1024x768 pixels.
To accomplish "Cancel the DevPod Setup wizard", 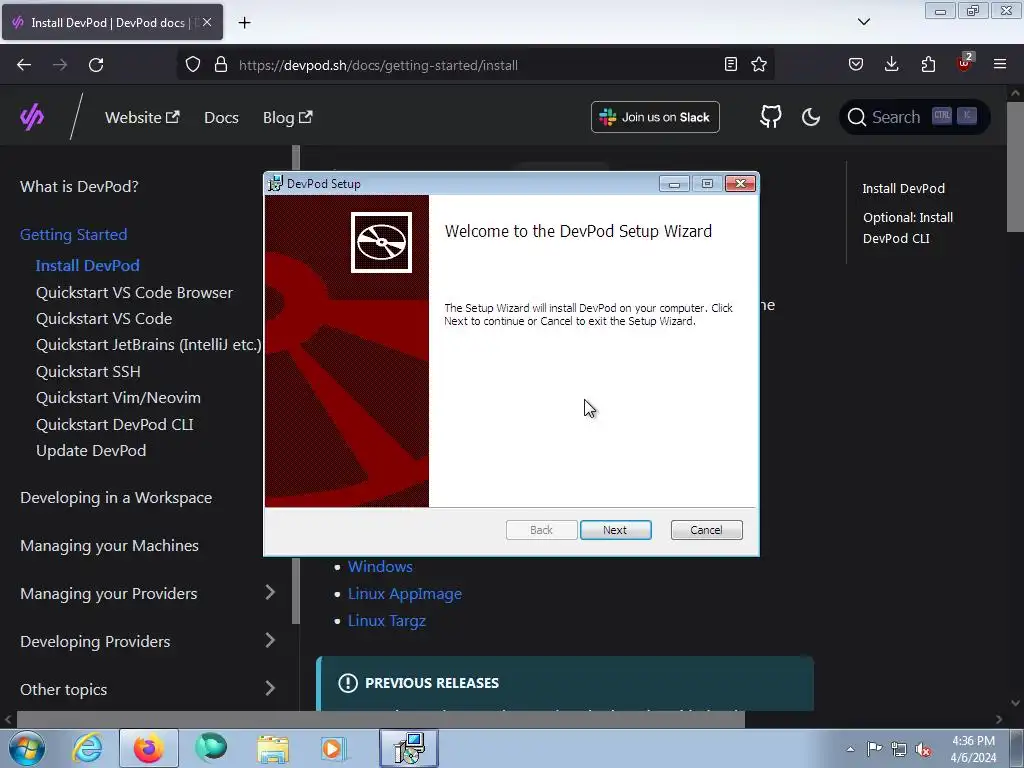I will point(706,530).
